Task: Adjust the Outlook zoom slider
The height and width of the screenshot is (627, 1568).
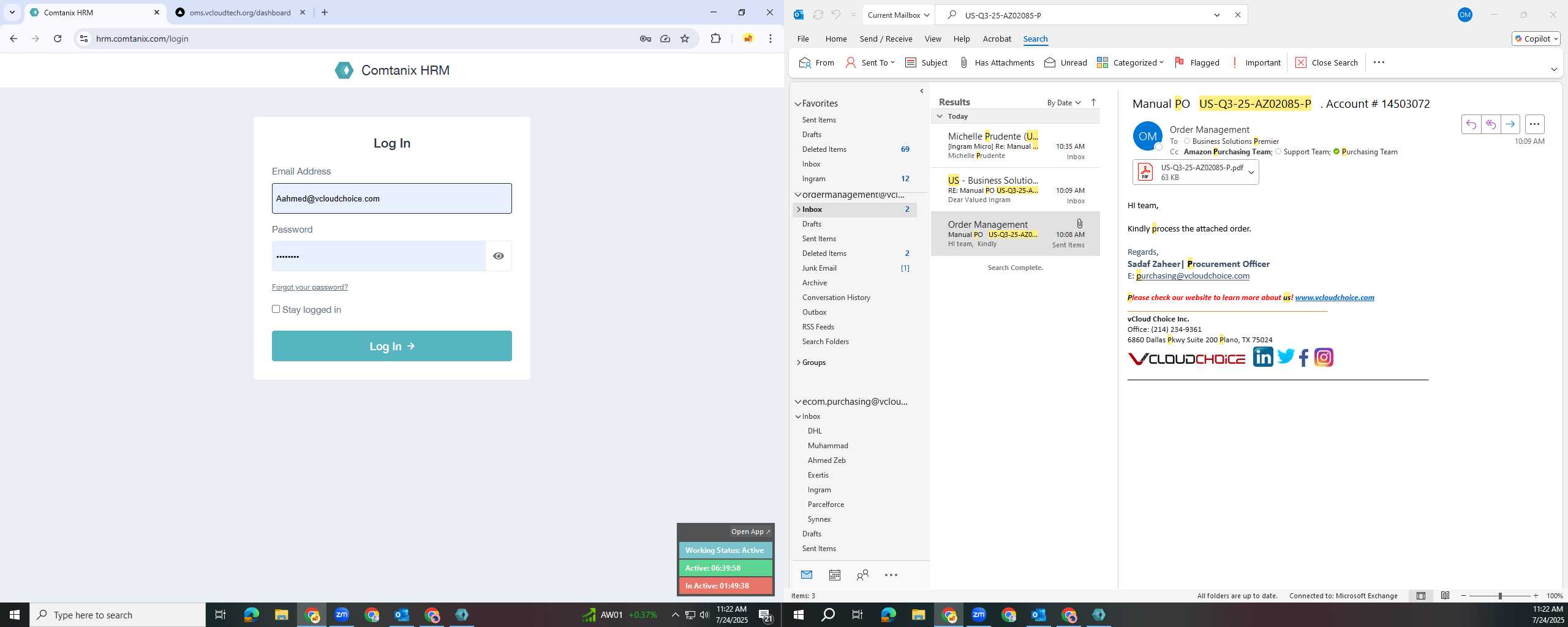Action: [x=1500, y=596]
